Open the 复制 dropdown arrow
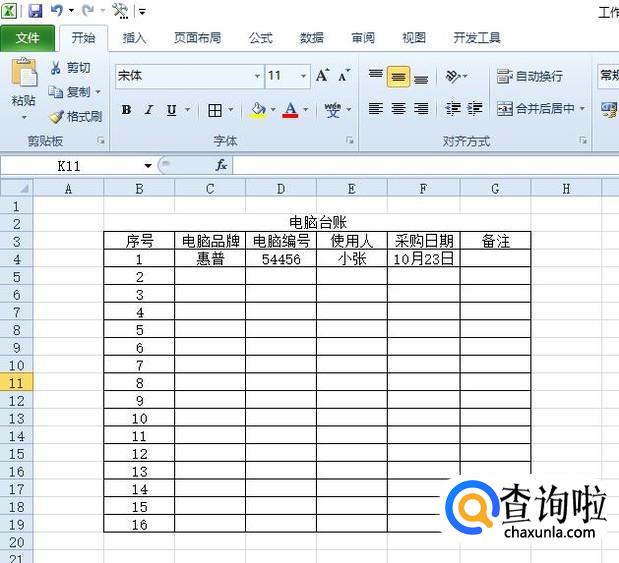Screen dimensions: 619x563 pos(98,92)
